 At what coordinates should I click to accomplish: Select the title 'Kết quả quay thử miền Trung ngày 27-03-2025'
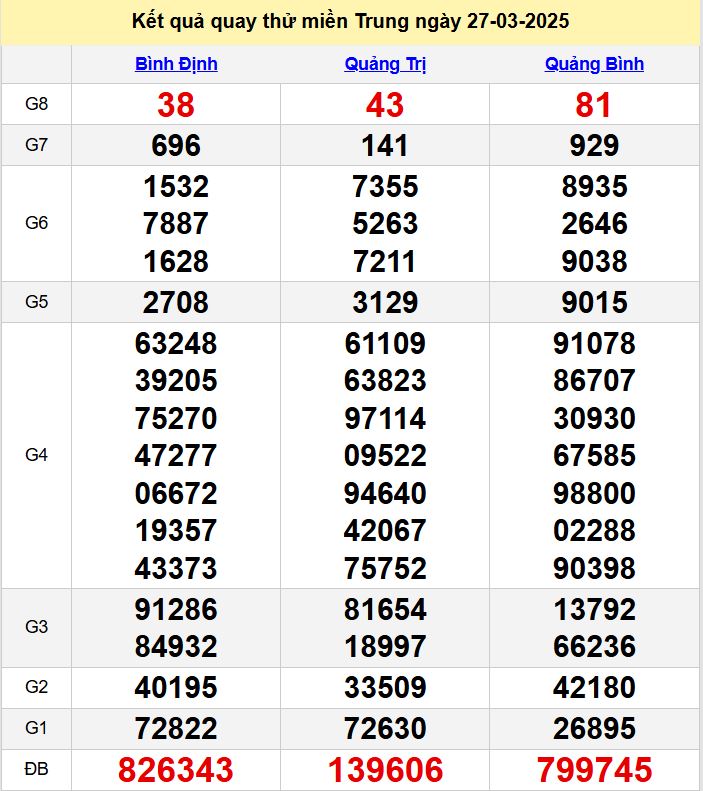(x=350, y=21)
